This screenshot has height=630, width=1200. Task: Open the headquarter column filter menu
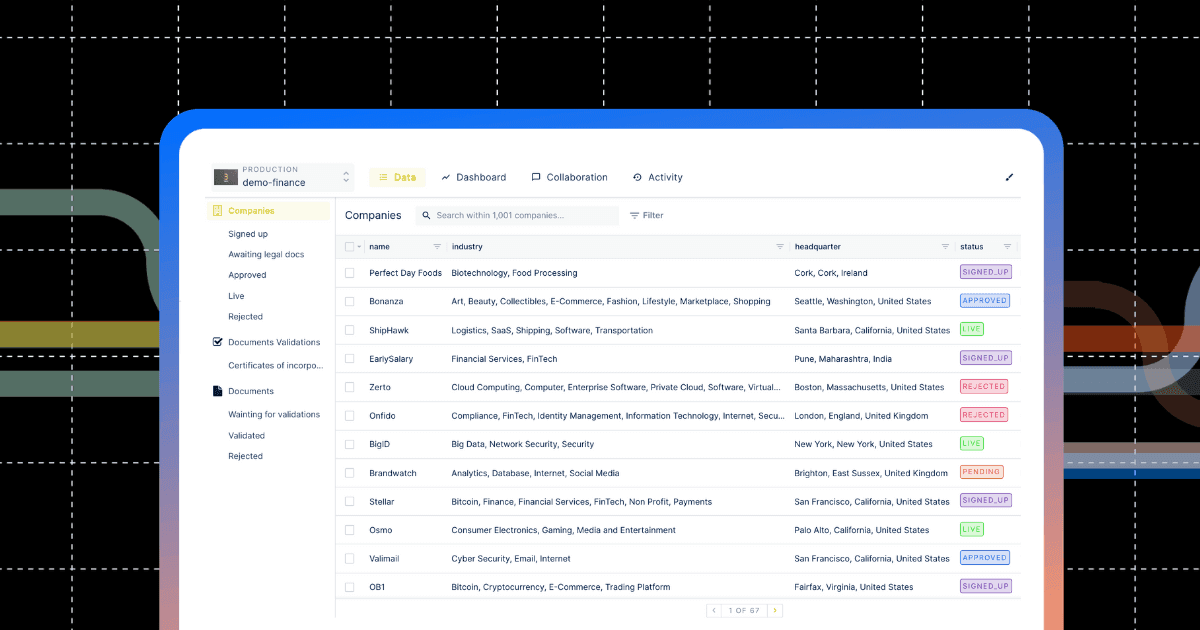[945, 246]
